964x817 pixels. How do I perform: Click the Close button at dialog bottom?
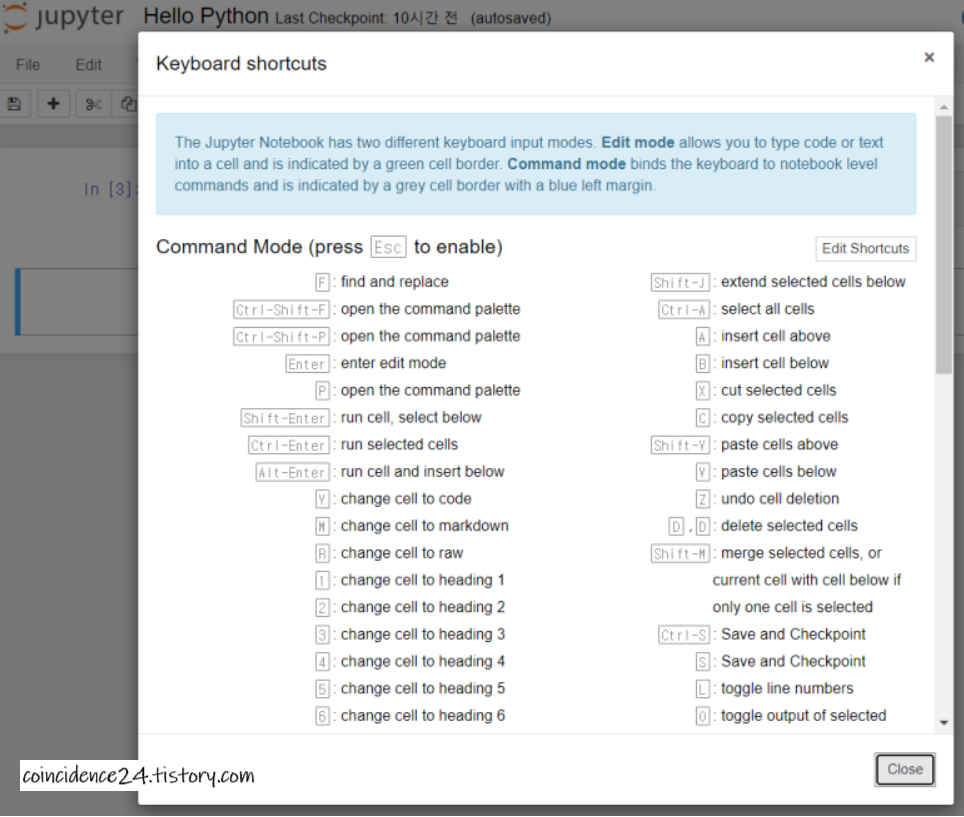(x=905, y=769)
